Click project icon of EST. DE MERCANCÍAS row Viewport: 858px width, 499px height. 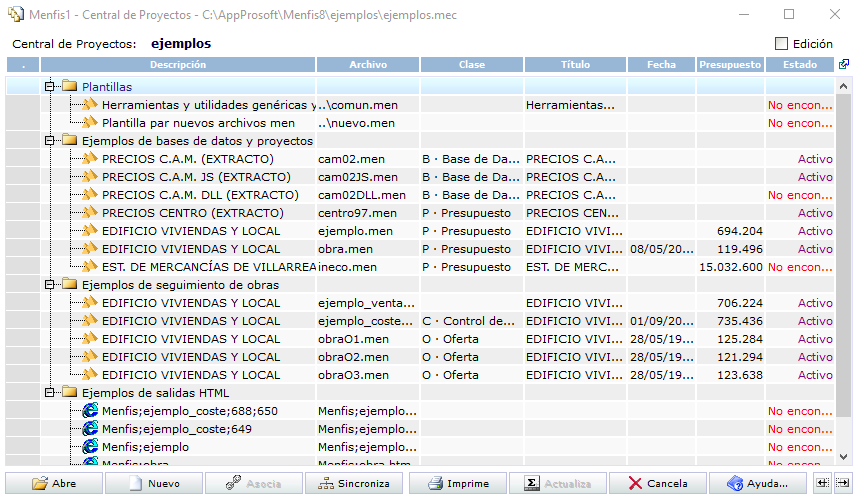pyautogui.click(x=90, y=266)
